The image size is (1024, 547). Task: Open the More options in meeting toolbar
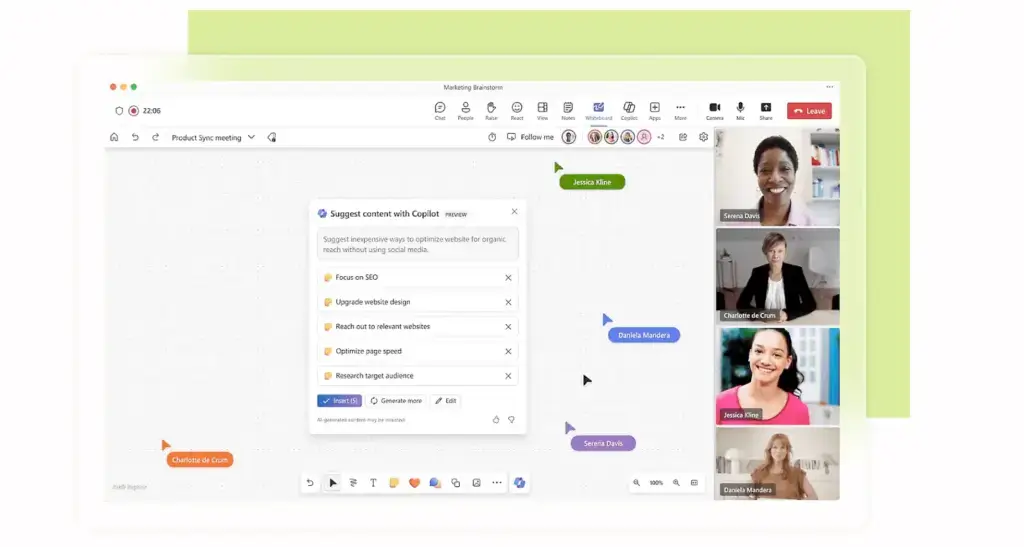pyautogui.click(x=680, y=110)
